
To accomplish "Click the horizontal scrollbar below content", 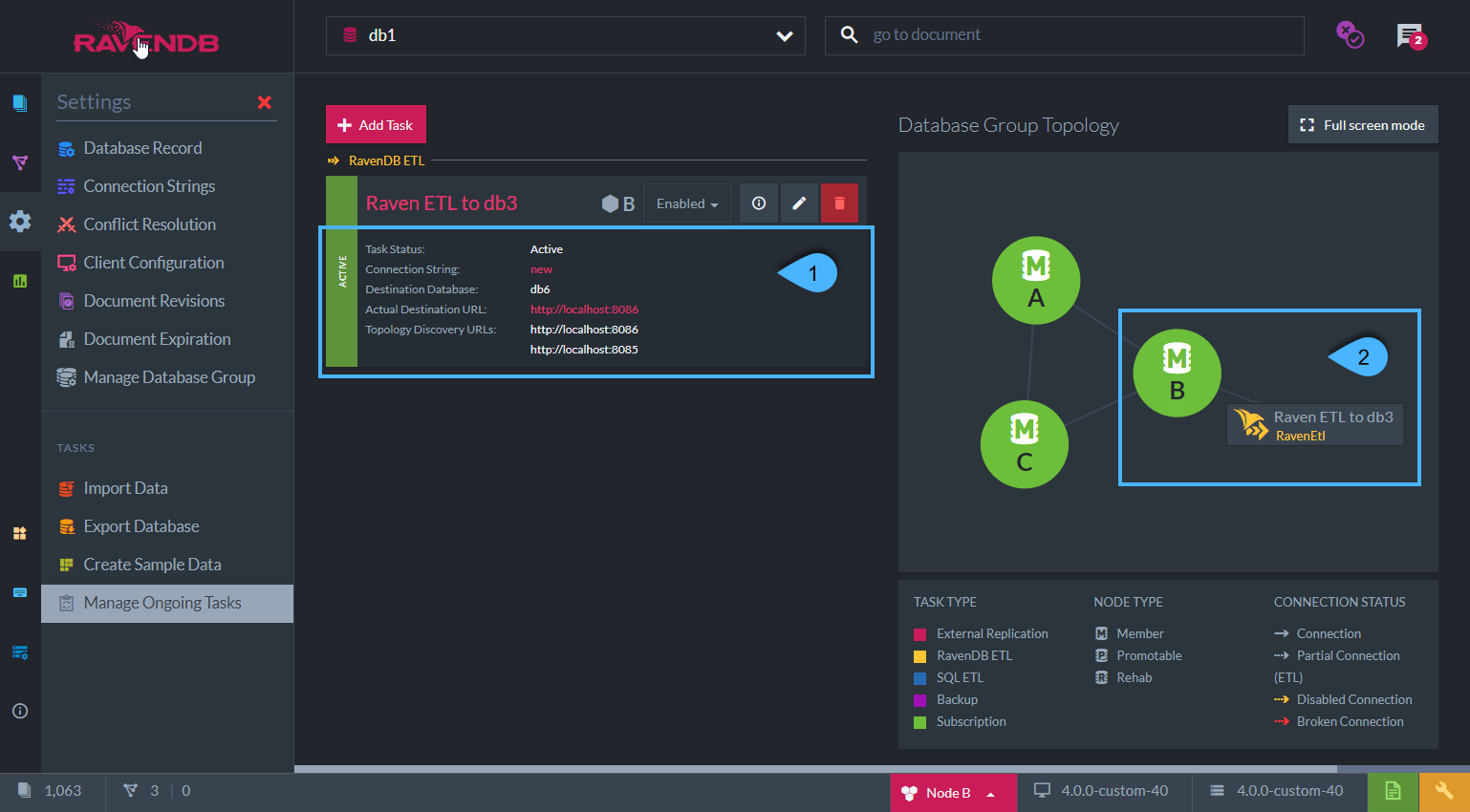I will click(x=815, y=769).
